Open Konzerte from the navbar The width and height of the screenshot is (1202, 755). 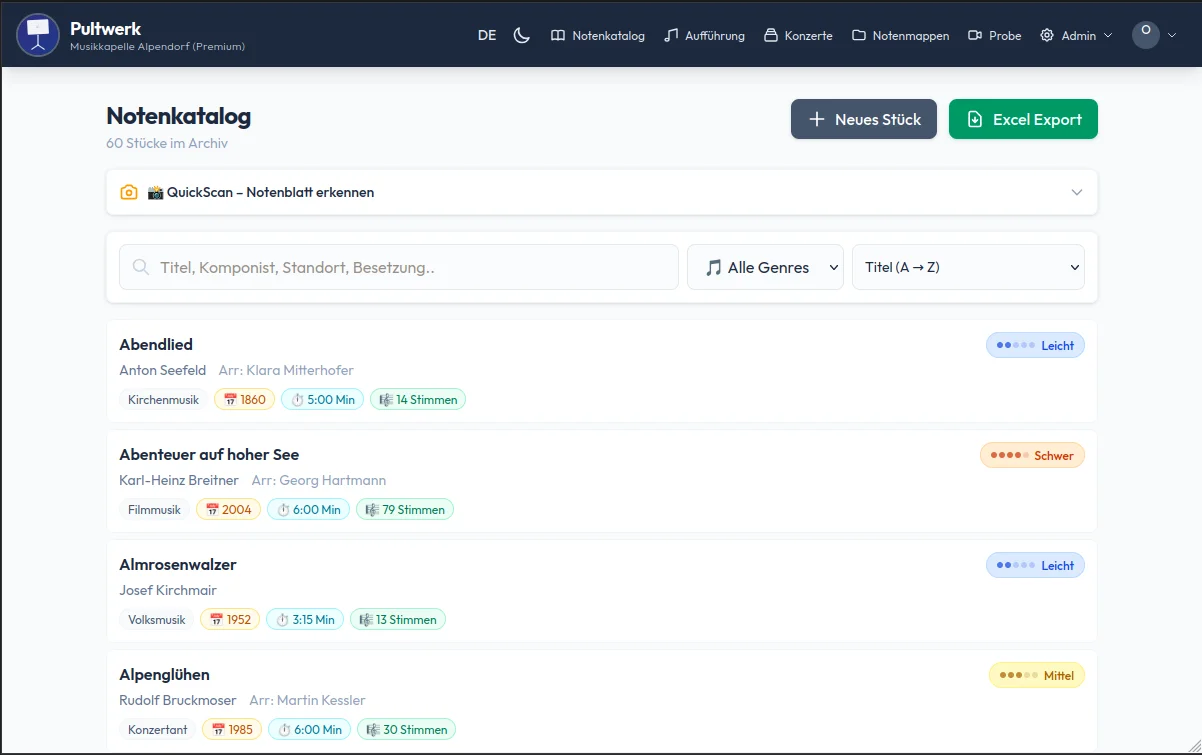[x=798, y=35]
